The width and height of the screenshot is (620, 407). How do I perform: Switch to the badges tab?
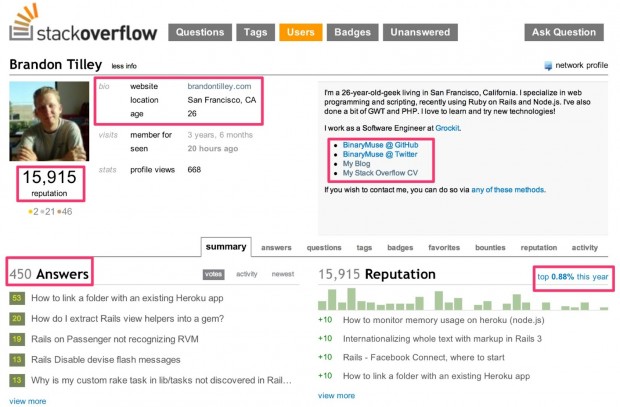coord(400,248)
